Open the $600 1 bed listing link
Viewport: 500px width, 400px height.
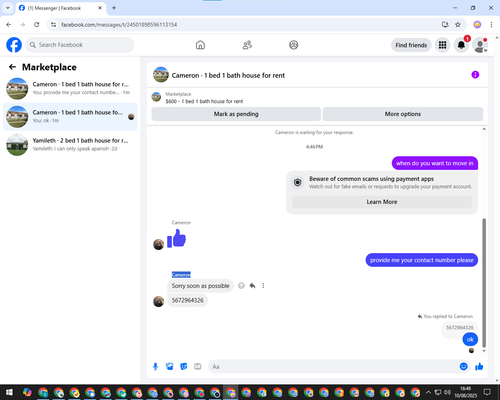point(204,101)
